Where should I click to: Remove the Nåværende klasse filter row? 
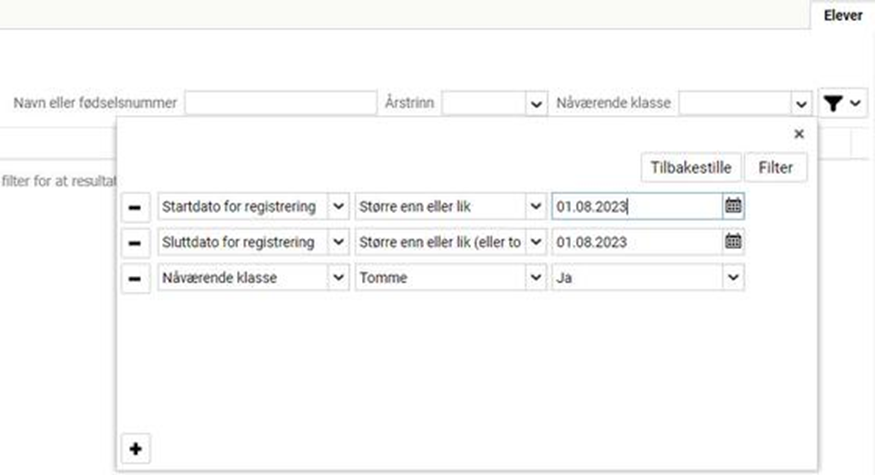(134, 278)
